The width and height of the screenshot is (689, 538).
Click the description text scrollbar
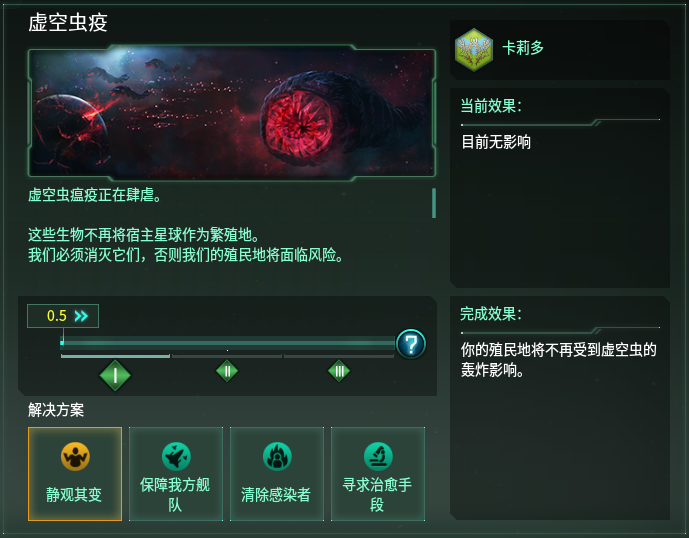434,203
